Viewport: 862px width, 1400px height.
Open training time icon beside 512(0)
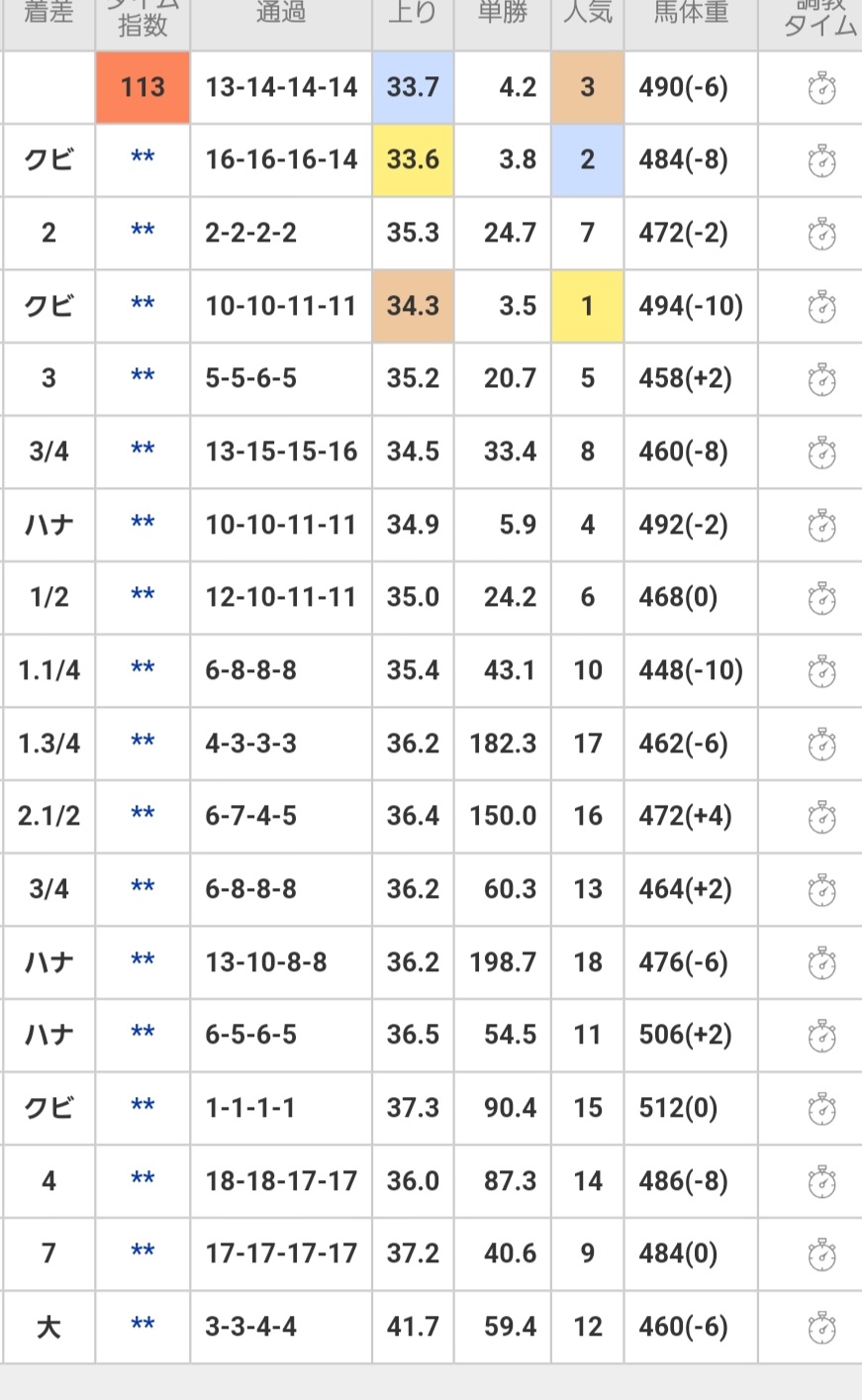[x=821, y=1109]
